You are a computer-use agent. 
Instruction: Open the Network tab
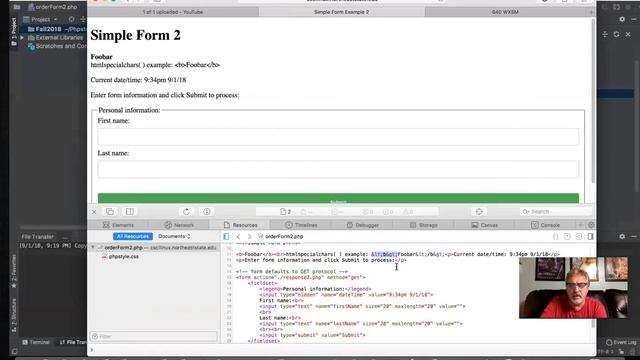[179, 225]
